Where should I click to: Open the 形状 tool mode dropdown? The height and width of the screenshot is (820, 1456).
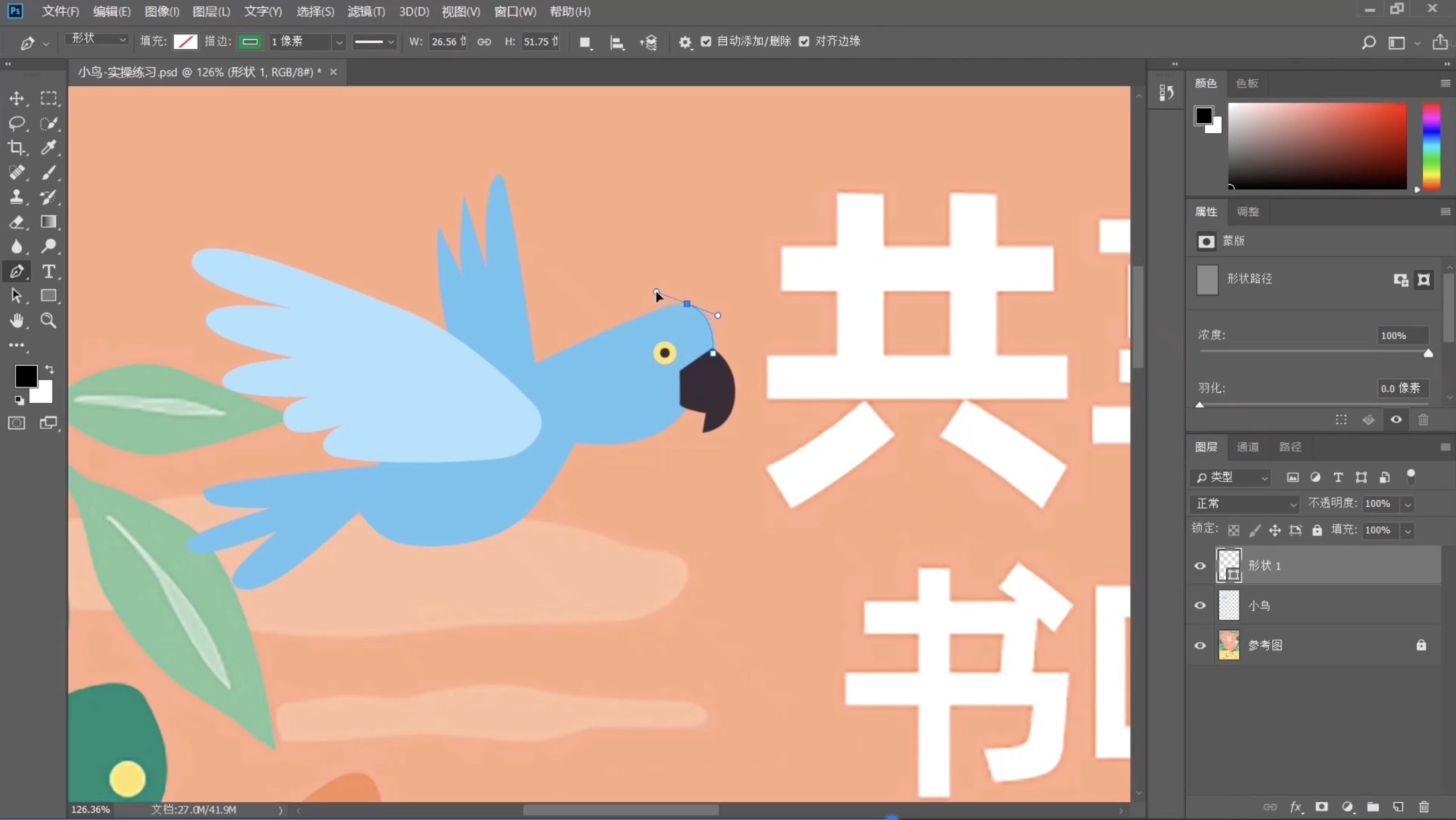pos(97,39)
